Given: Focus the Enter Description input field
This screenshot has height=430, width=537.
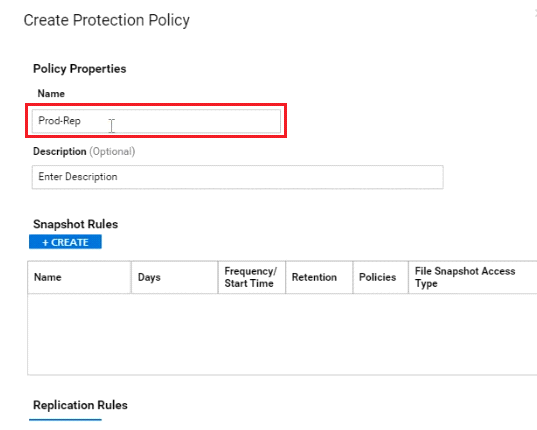Looking at the screenshot, I should click(238, 177).
